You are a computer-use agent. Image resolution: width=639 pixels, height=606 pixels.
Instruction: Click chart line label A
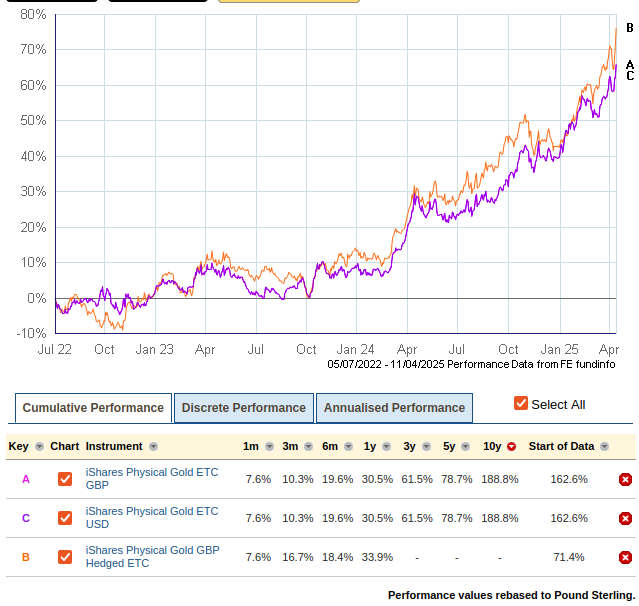(630, 65)
